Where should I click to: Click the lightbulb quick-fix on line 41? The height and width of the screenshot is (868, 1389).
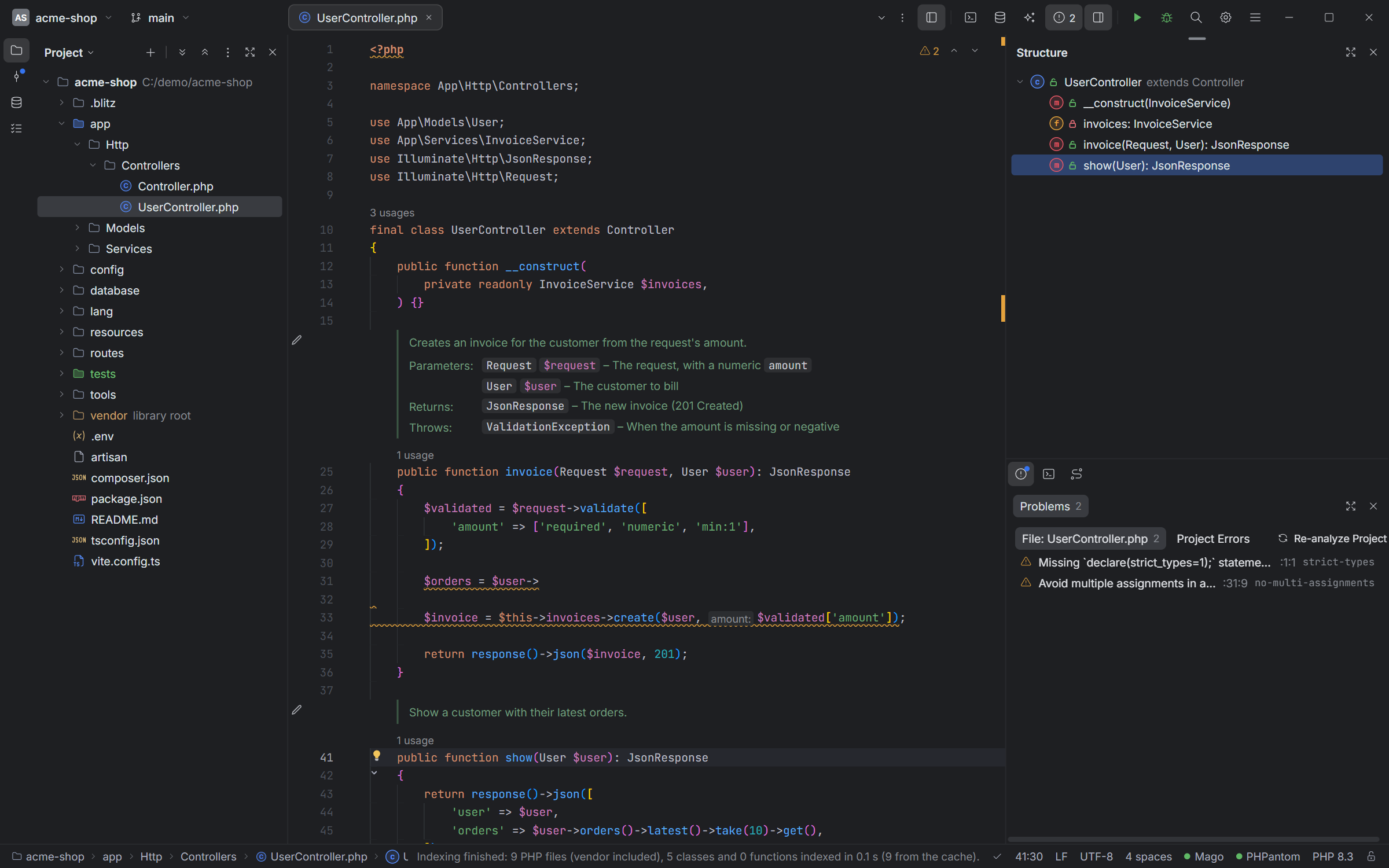coord(377,756)
